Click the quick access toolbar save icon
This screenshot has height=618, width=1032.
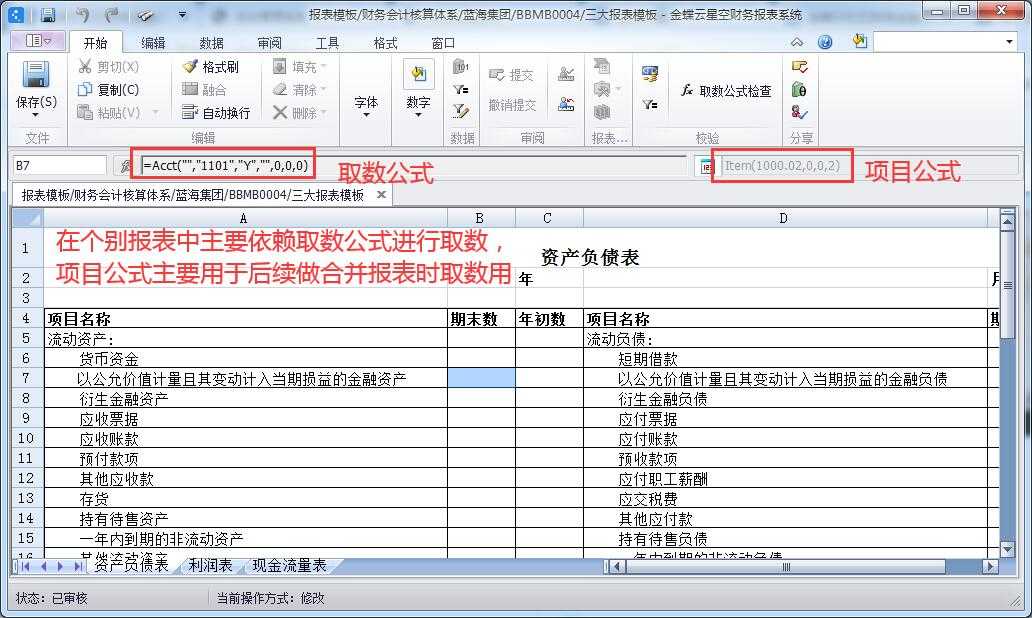click(x=48, y=15)
